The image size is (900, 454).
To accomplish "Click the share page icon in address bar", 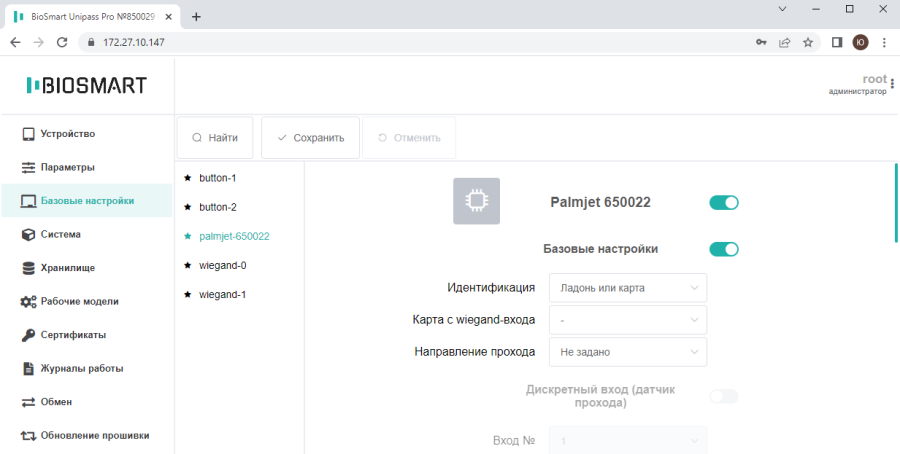I will click(x=785, y=42).
